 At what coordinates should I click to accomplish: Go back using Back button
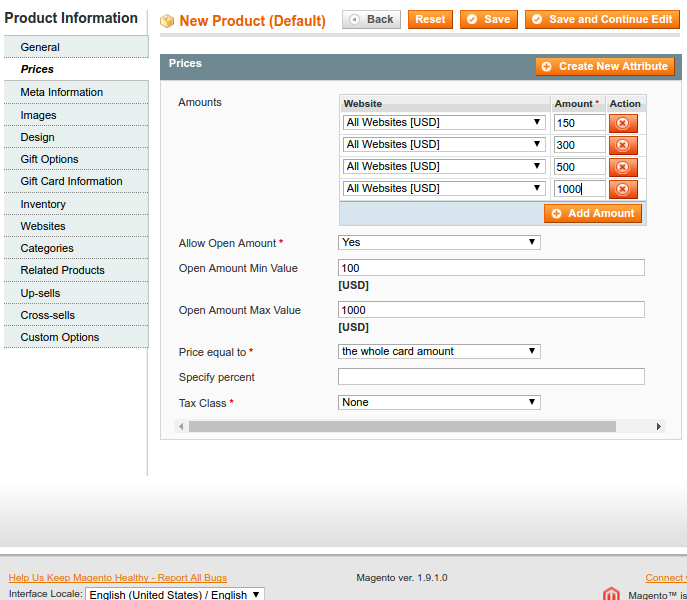click(x=371, y=20)
